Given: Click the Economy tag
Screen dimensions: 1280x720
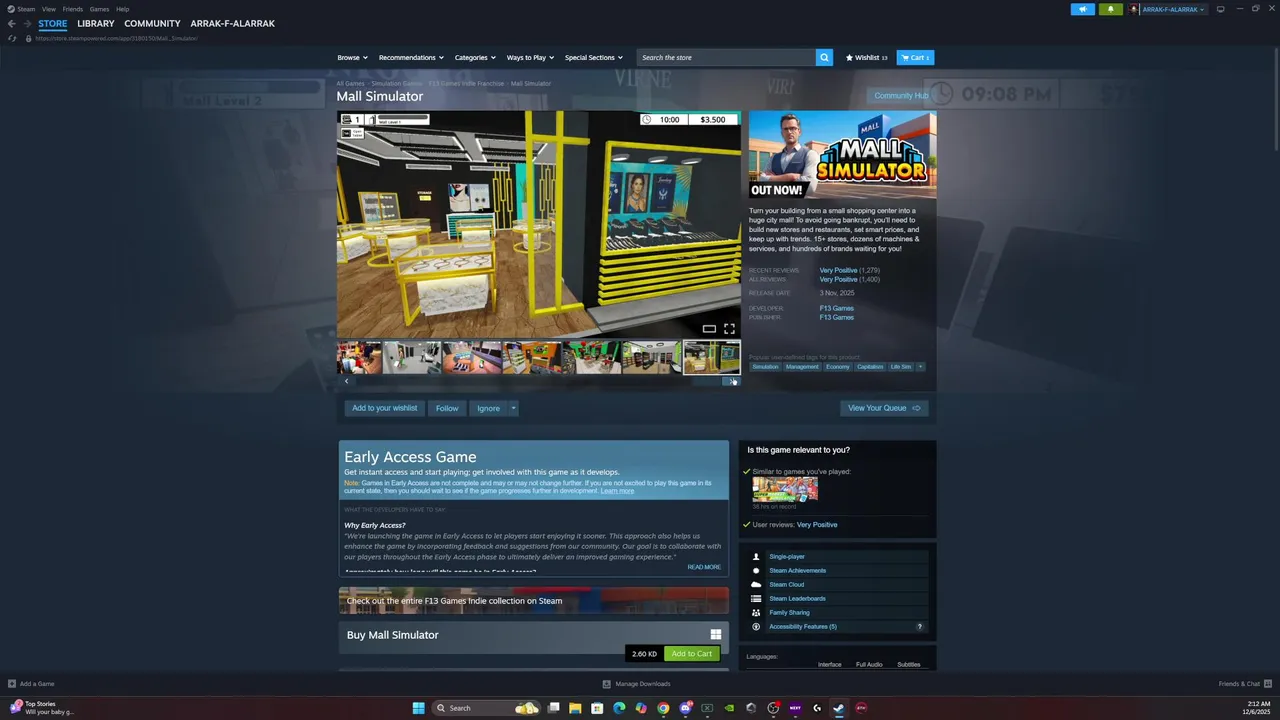Looking at the screenshot, I should (x=838, y=367).
